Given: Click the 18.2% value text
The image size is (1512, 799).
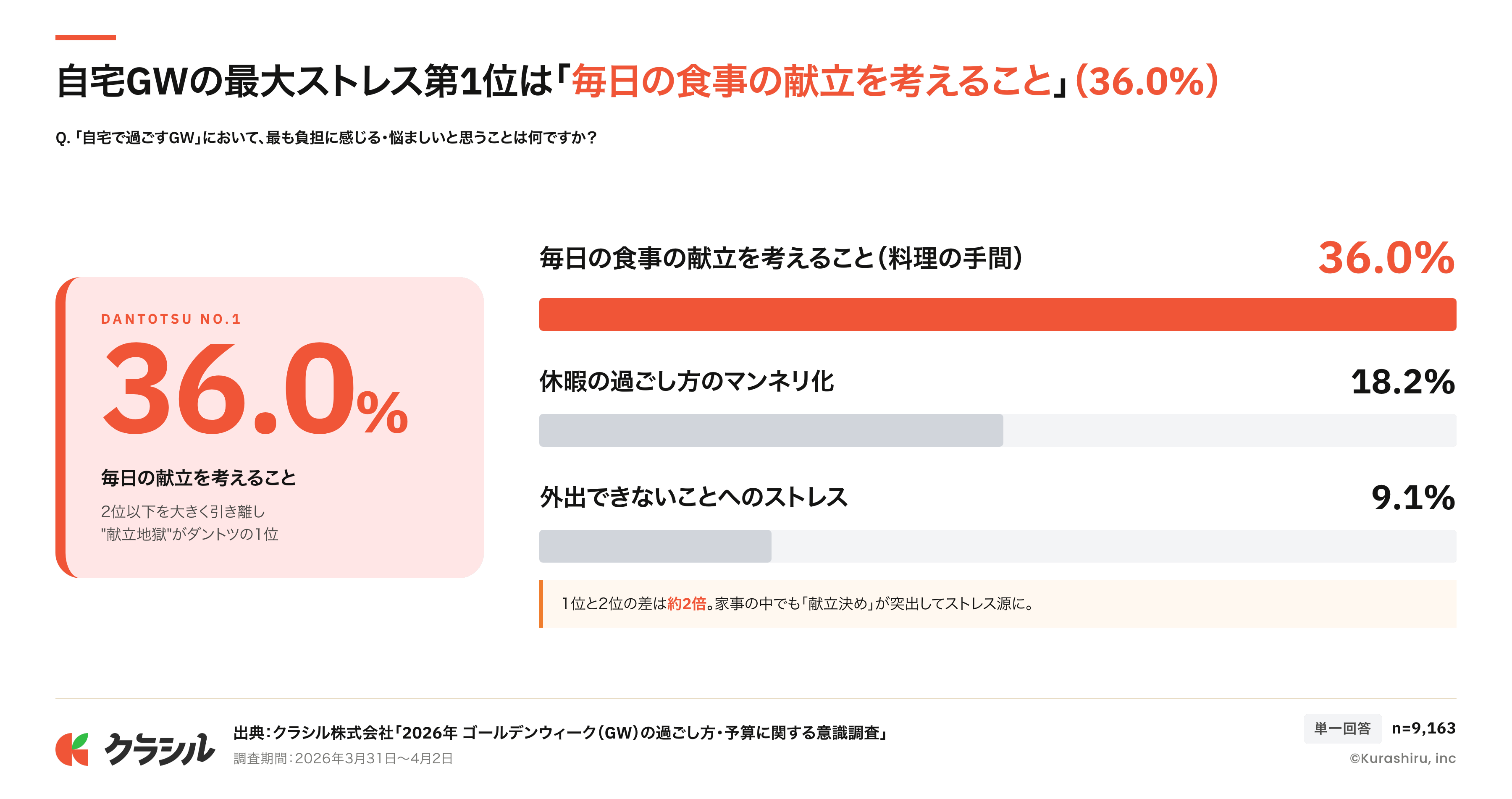Looking at the screenshot, I should tap(1402, 382).
